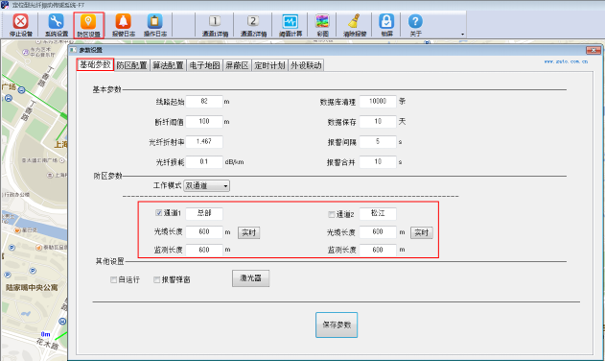Click channel 2 监测长度 field
Viewport: 605px width, 361px height.
click(378, 250)
